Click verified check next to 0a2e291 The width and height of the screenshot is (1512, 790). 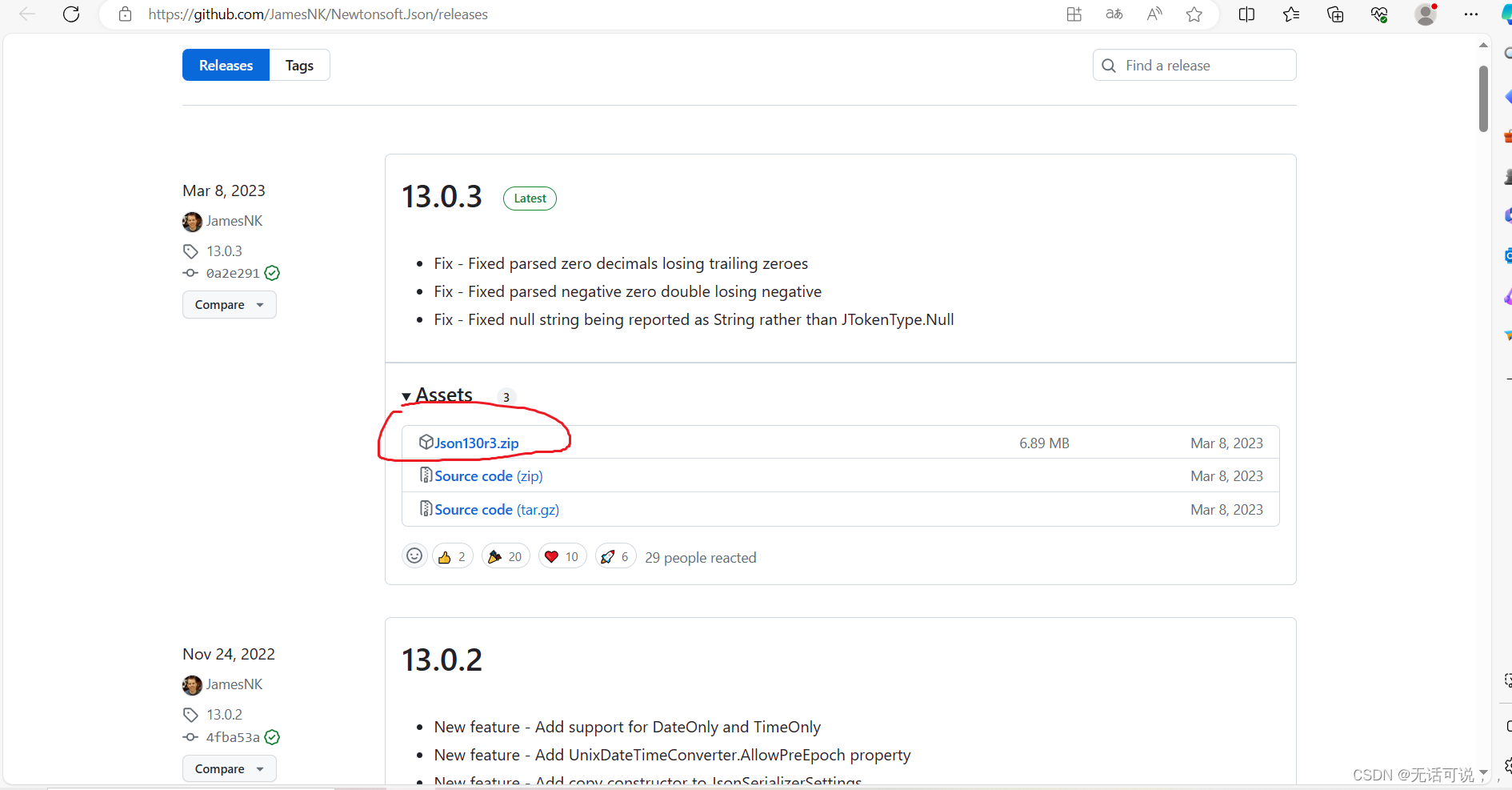coord(272,273)
